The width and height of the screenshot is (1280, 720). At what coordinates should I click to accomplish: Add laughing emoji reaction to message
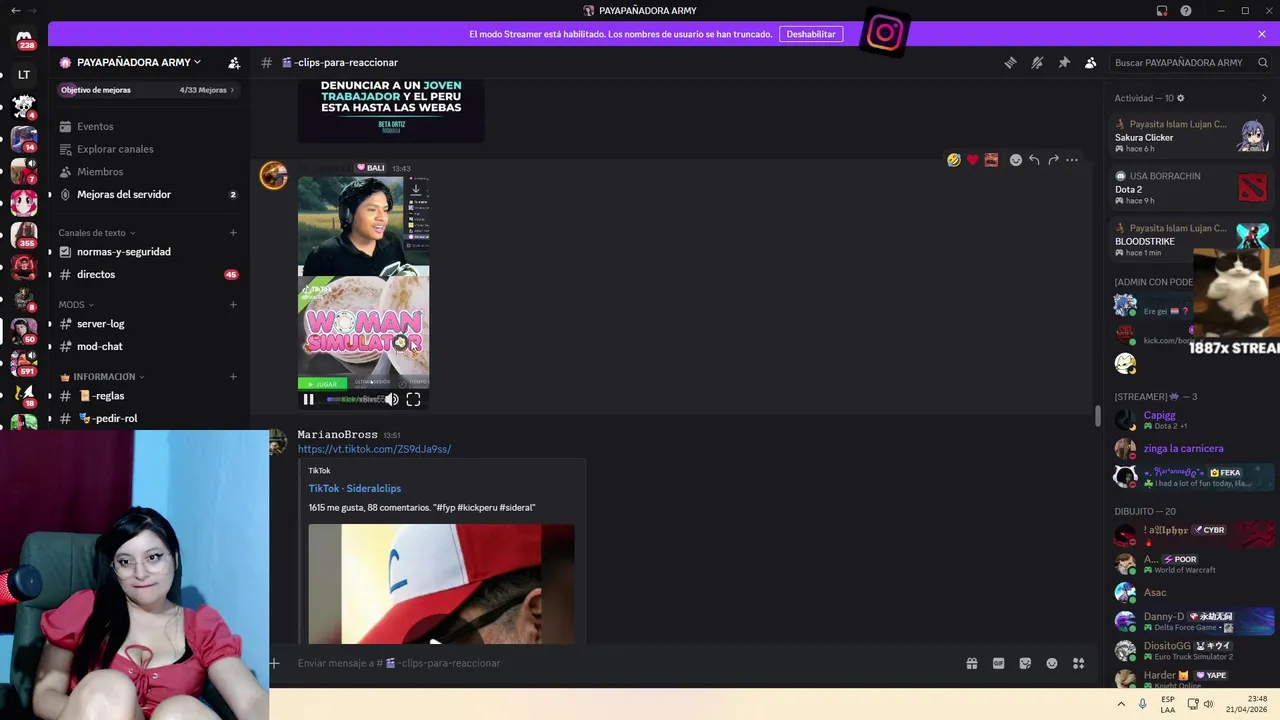pos(954,160)
